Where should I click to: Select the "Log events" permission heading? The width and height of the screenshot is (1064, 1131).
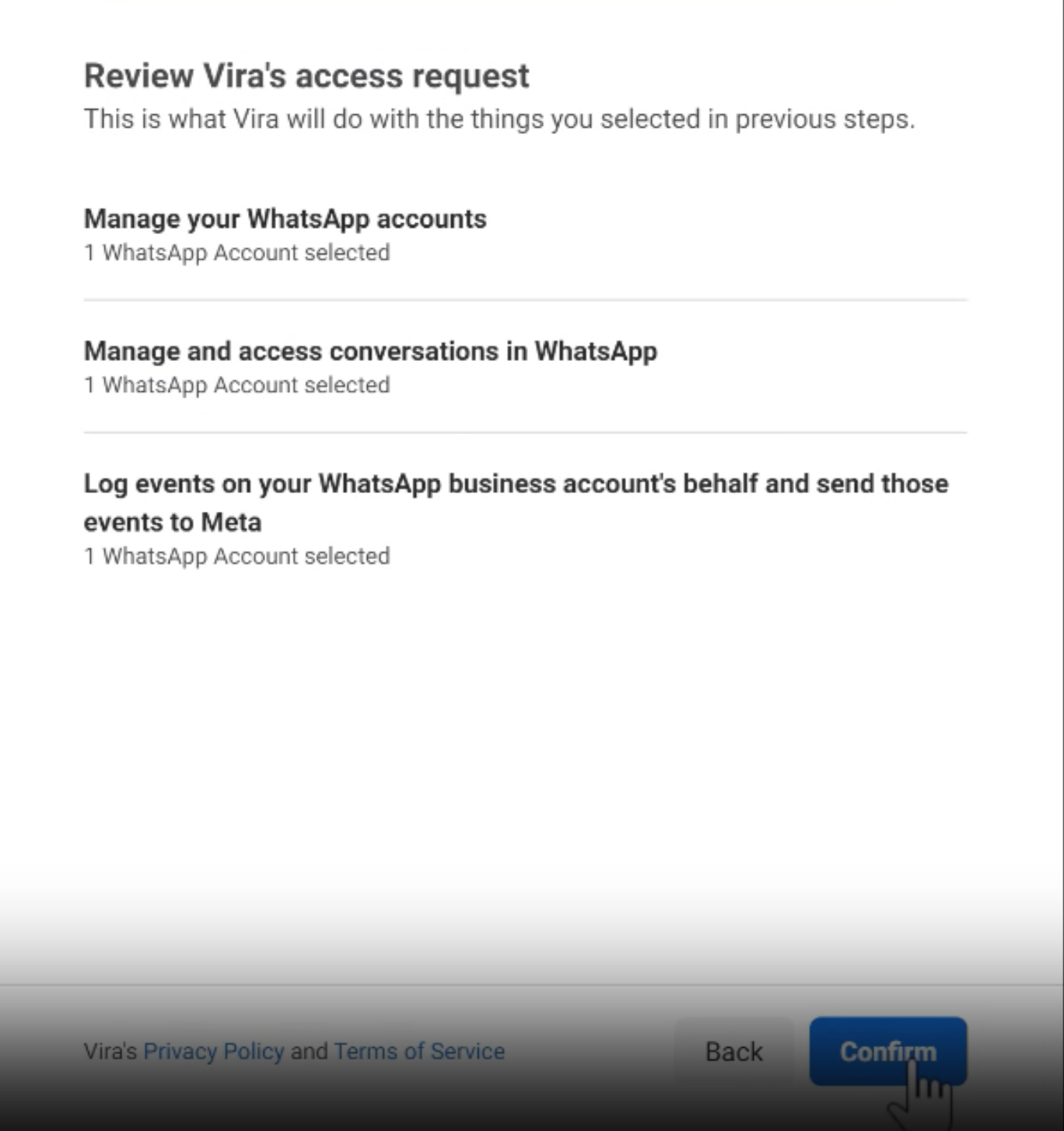pyautogui.click(x=515, y=484)
